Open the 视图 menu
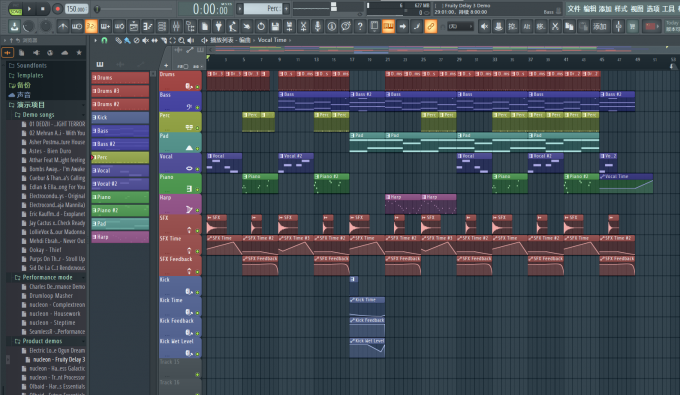The height and width of the screenshot is (395, 680). 637,9
